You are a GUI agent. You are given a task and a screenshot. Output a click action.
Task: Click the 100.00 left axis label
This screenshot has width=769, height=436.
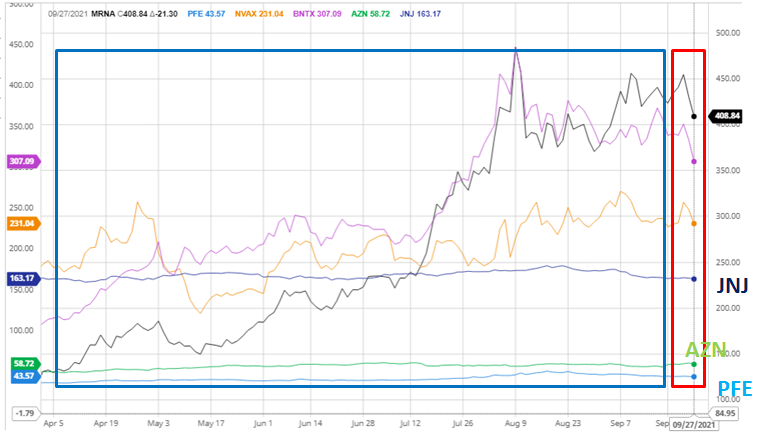[21, 330]
